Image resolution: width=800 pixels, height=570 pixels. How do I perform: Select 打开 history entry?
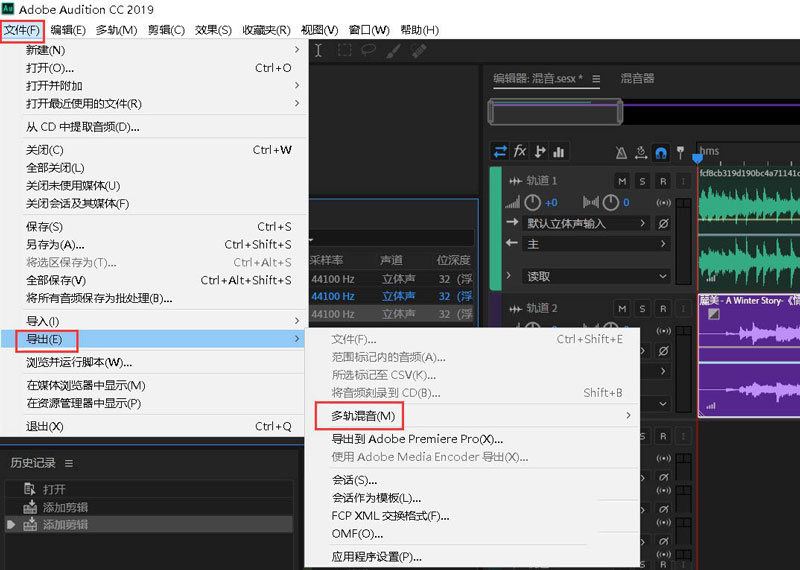coord(149,489)
